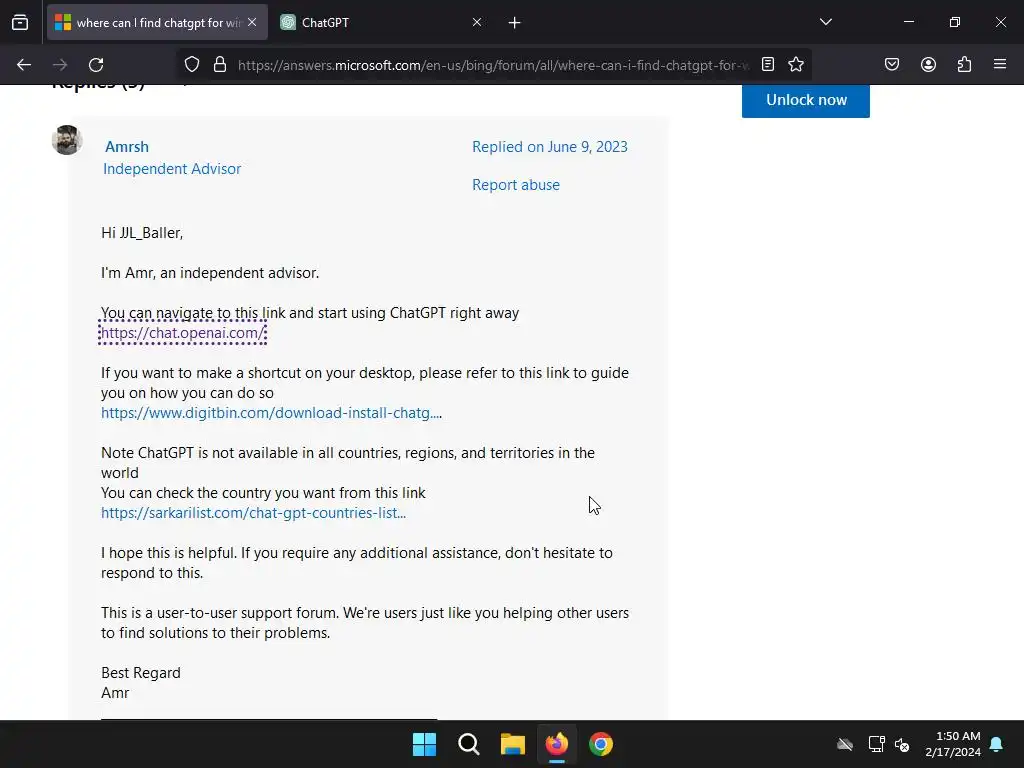Image resolution: width=1024 pixels, height=768 pixels.
Task: Open clock showing 1:50 AM
Action: pos(953,744)
